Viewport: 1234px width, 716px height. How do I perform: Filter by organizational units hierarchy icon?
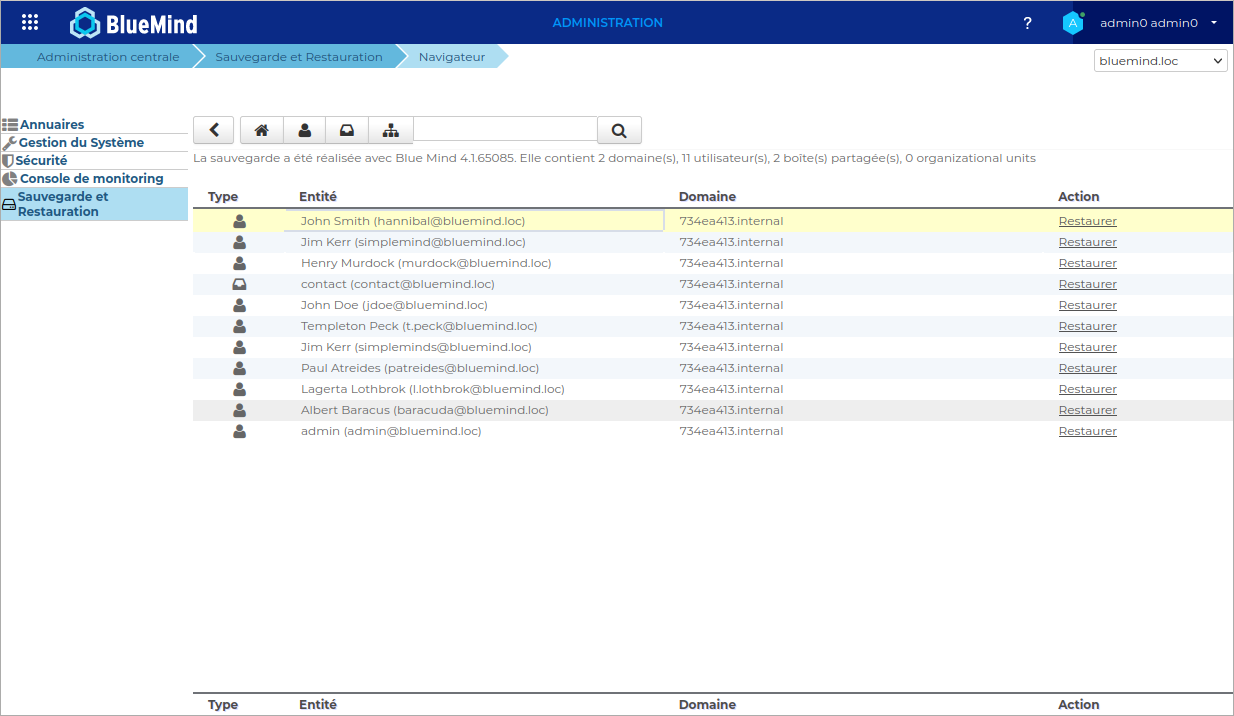391,130
